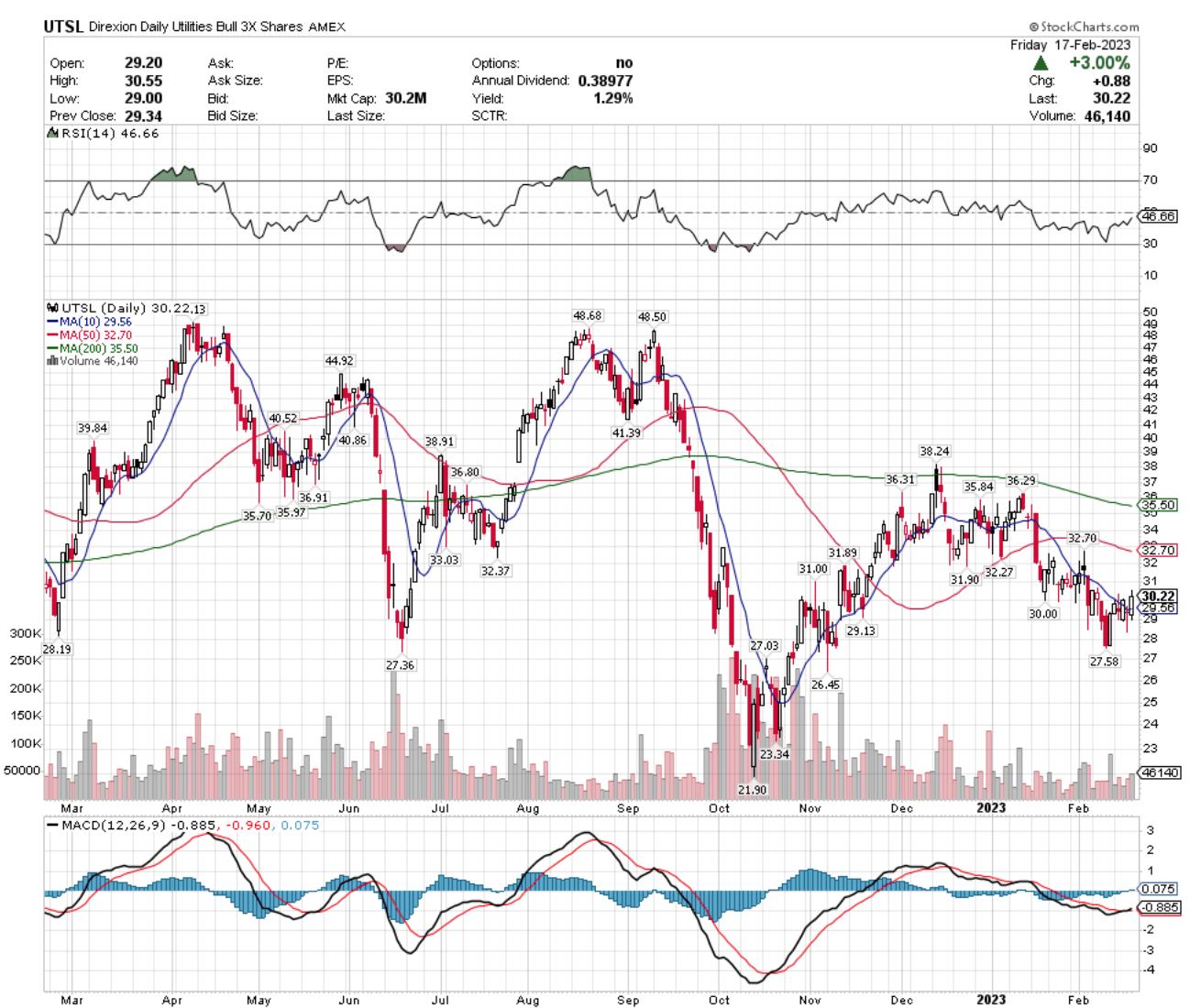Screen dimensions: 1190x1008
Task: Click the 21.90 October low price label
Action: pos(752,789)
